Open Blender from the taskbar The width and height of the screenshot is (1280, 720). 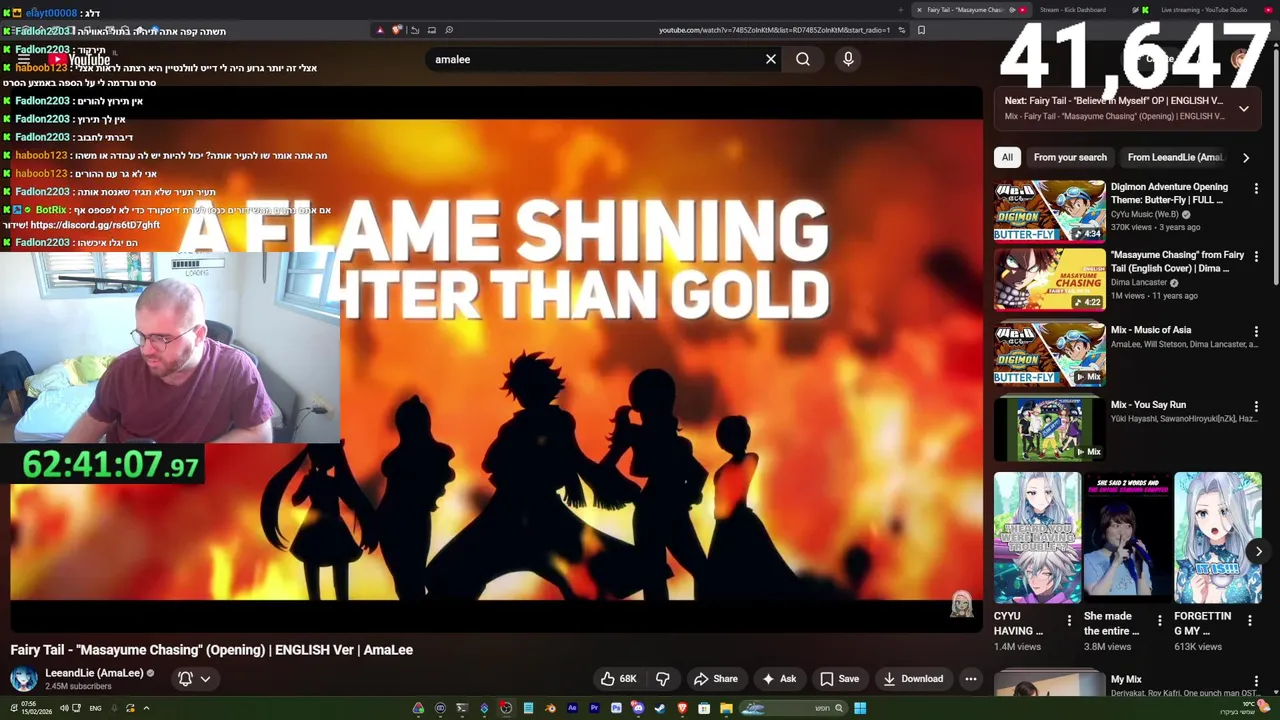pyautogui.click(x=551, y=708)
